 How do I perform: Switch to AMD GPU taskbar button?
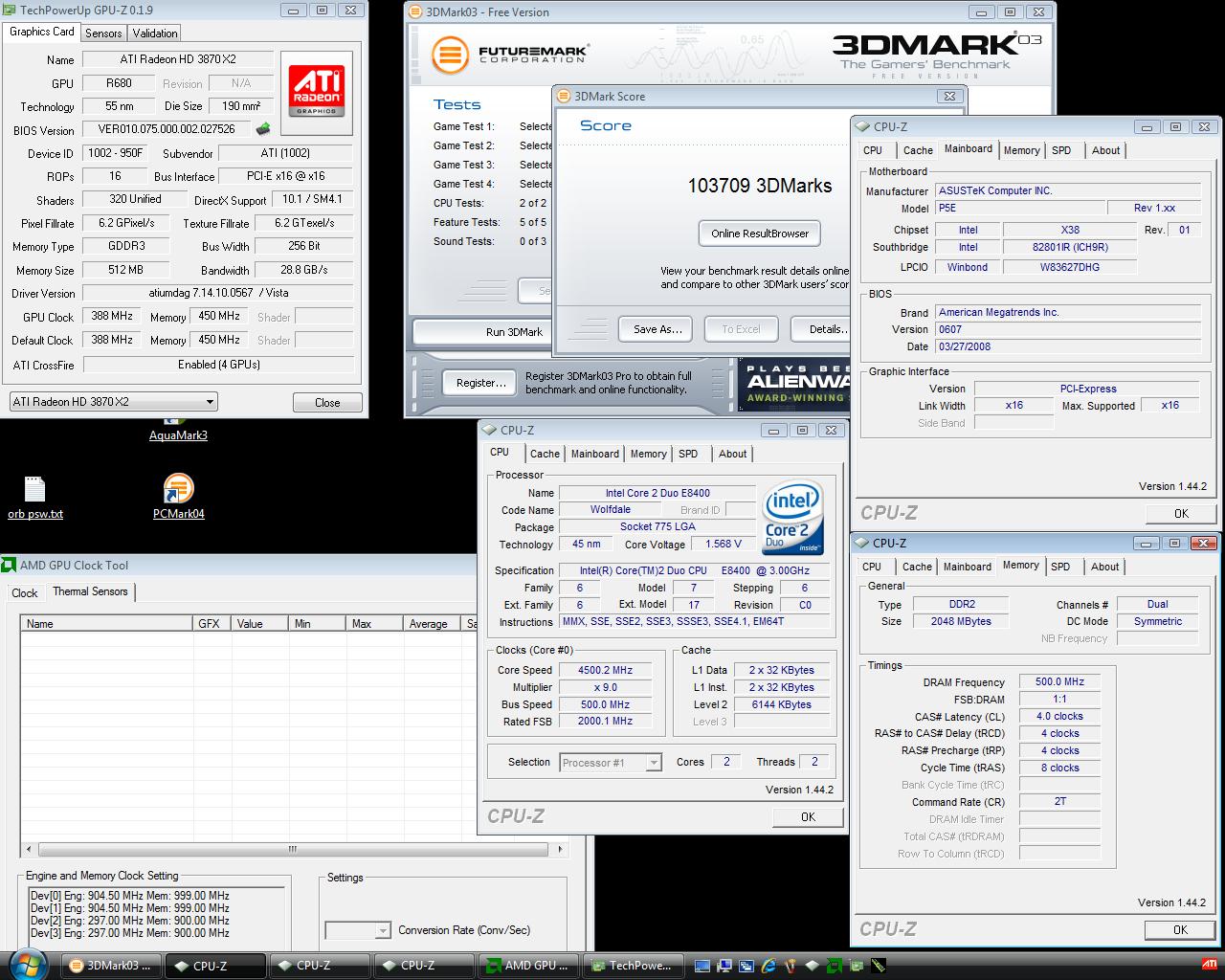529,966
